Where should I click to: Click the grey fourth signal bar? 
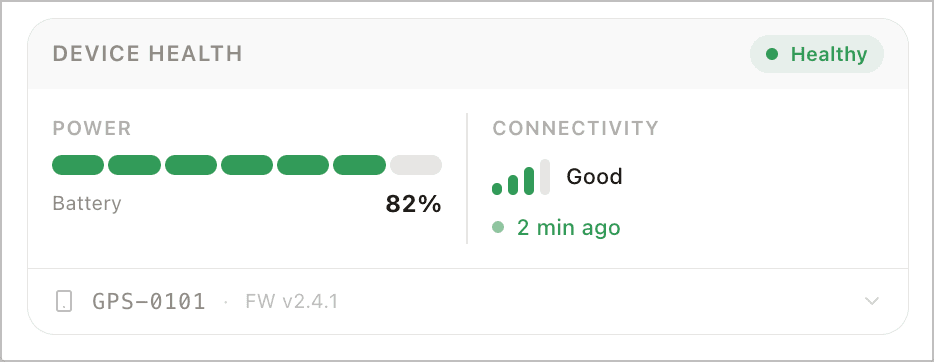pyautogui.click(x=544, y=177)
